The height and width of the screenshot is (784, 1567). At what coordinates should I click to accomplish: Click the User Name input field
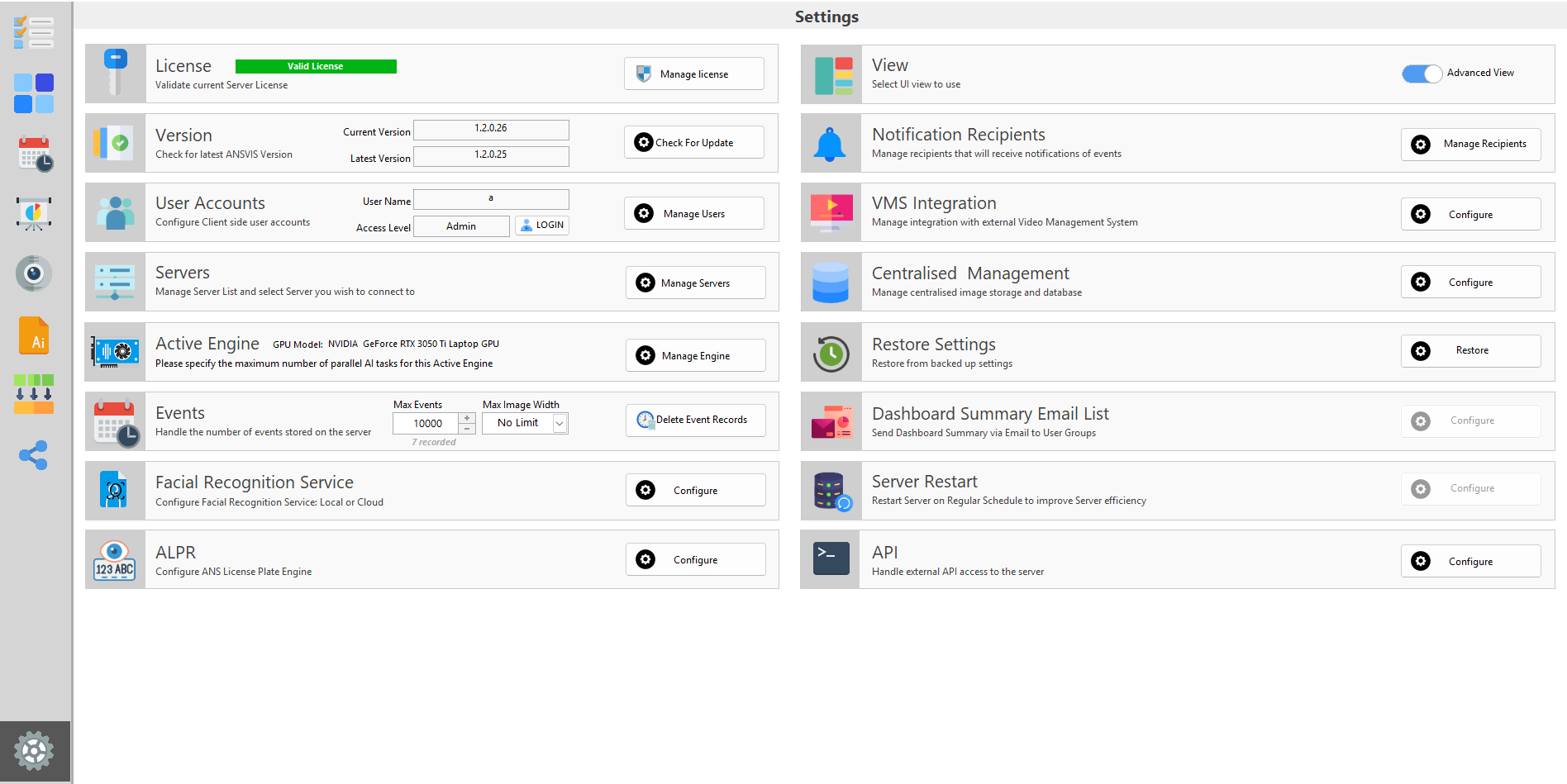tap(491, 200)
